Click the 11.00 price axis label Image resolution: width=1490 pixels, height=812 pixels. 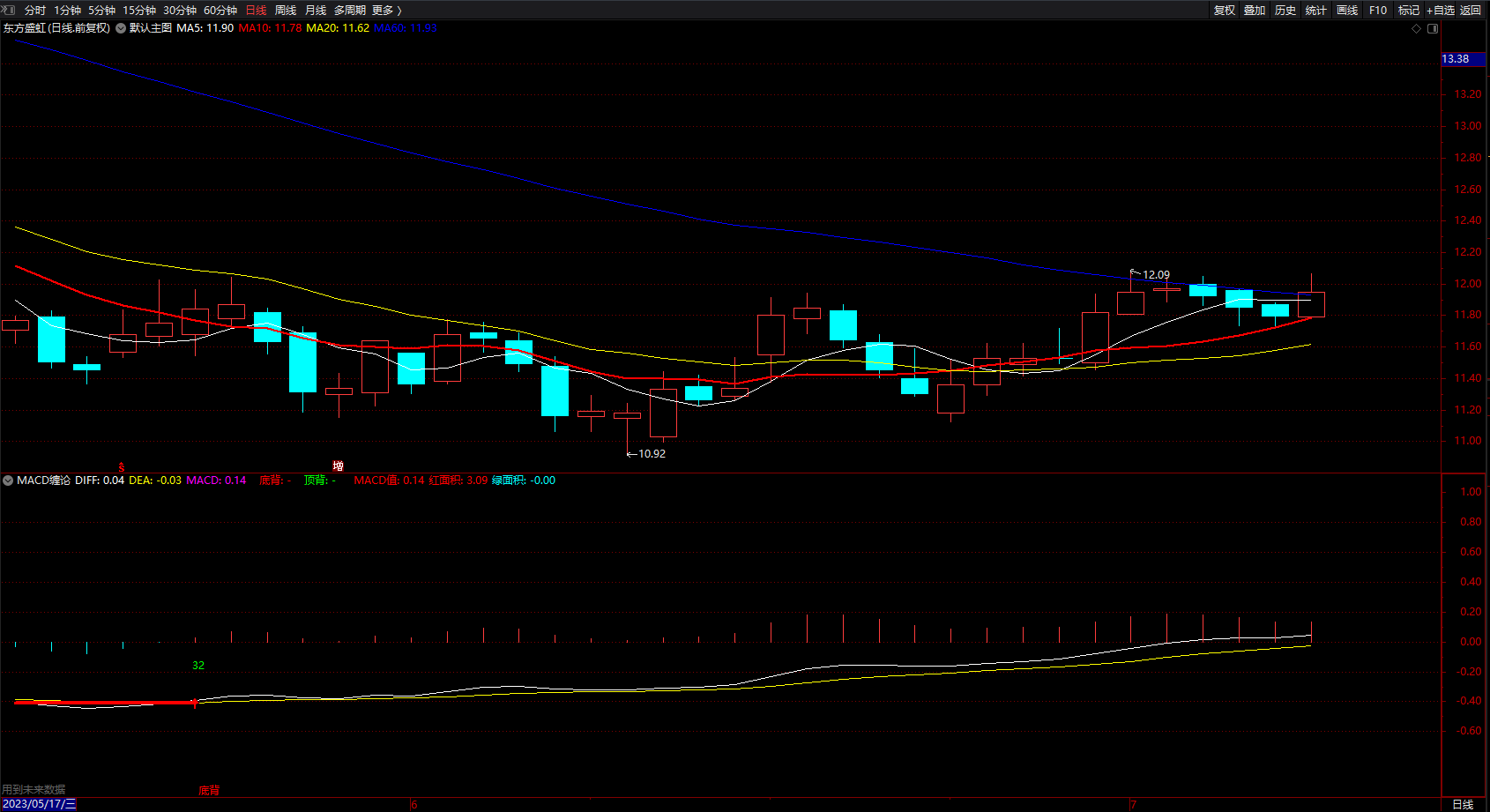click(x=1468, y=441)
